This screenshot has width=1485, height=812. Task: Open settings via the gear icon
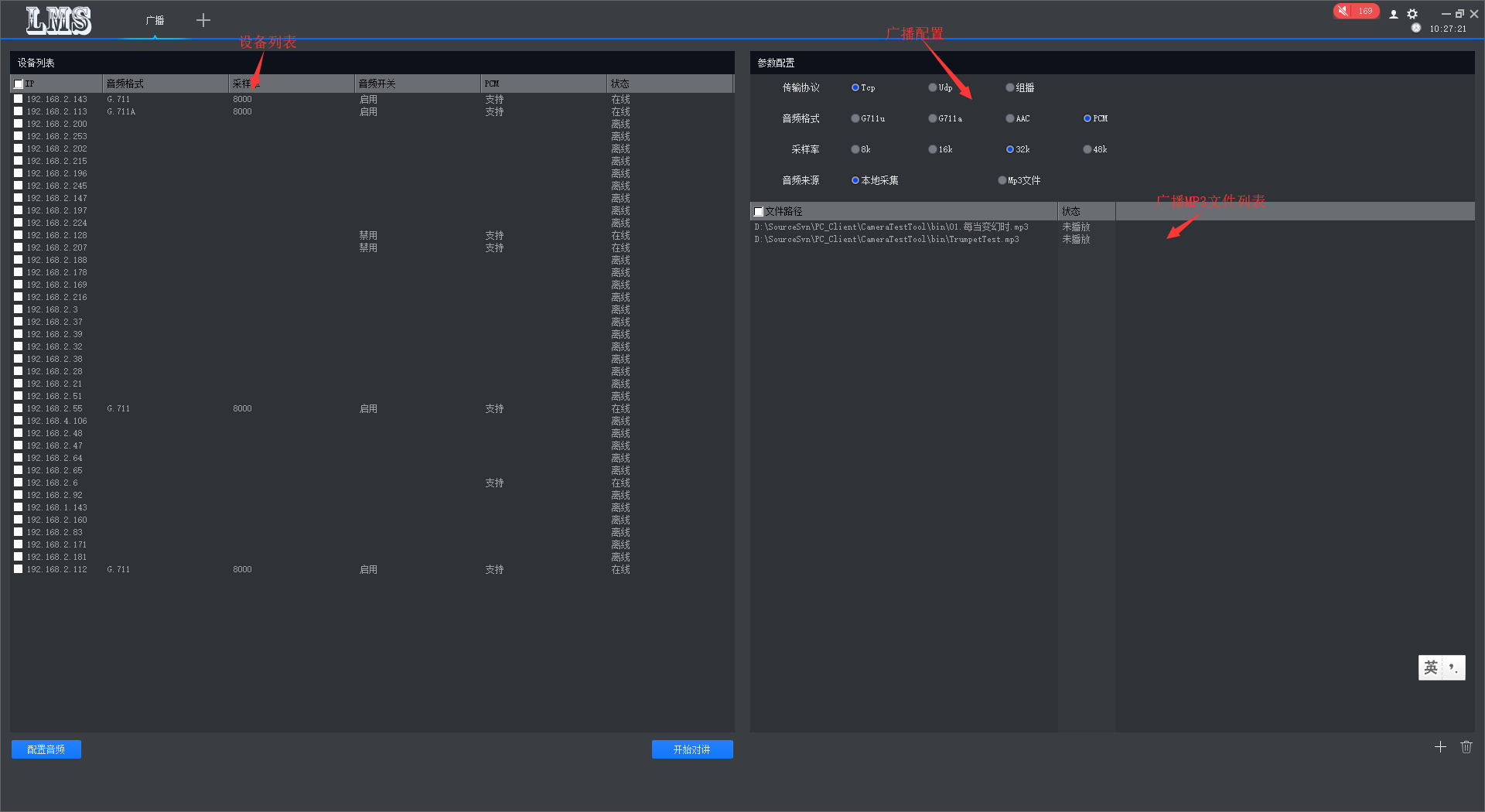tap(1412, 14)
